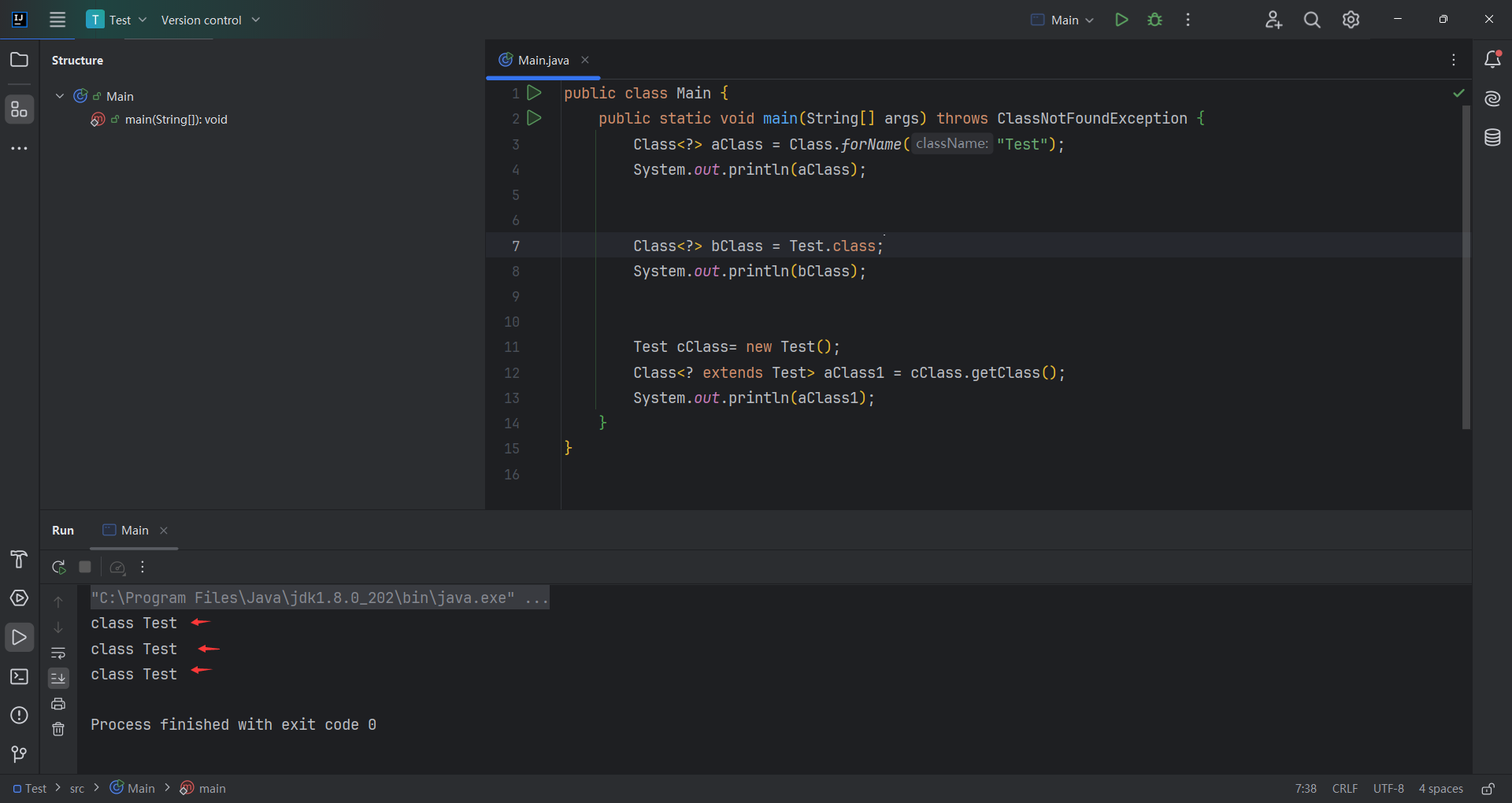
Task: Click the run gutter icon on line 2
Action: (534, 118)
